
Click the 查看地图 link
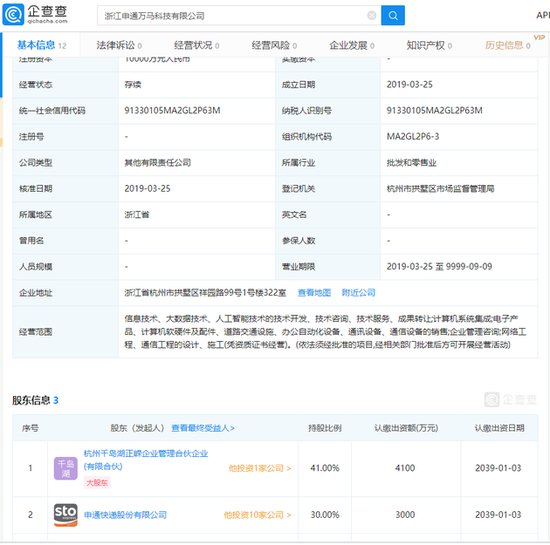pos(314,293)
